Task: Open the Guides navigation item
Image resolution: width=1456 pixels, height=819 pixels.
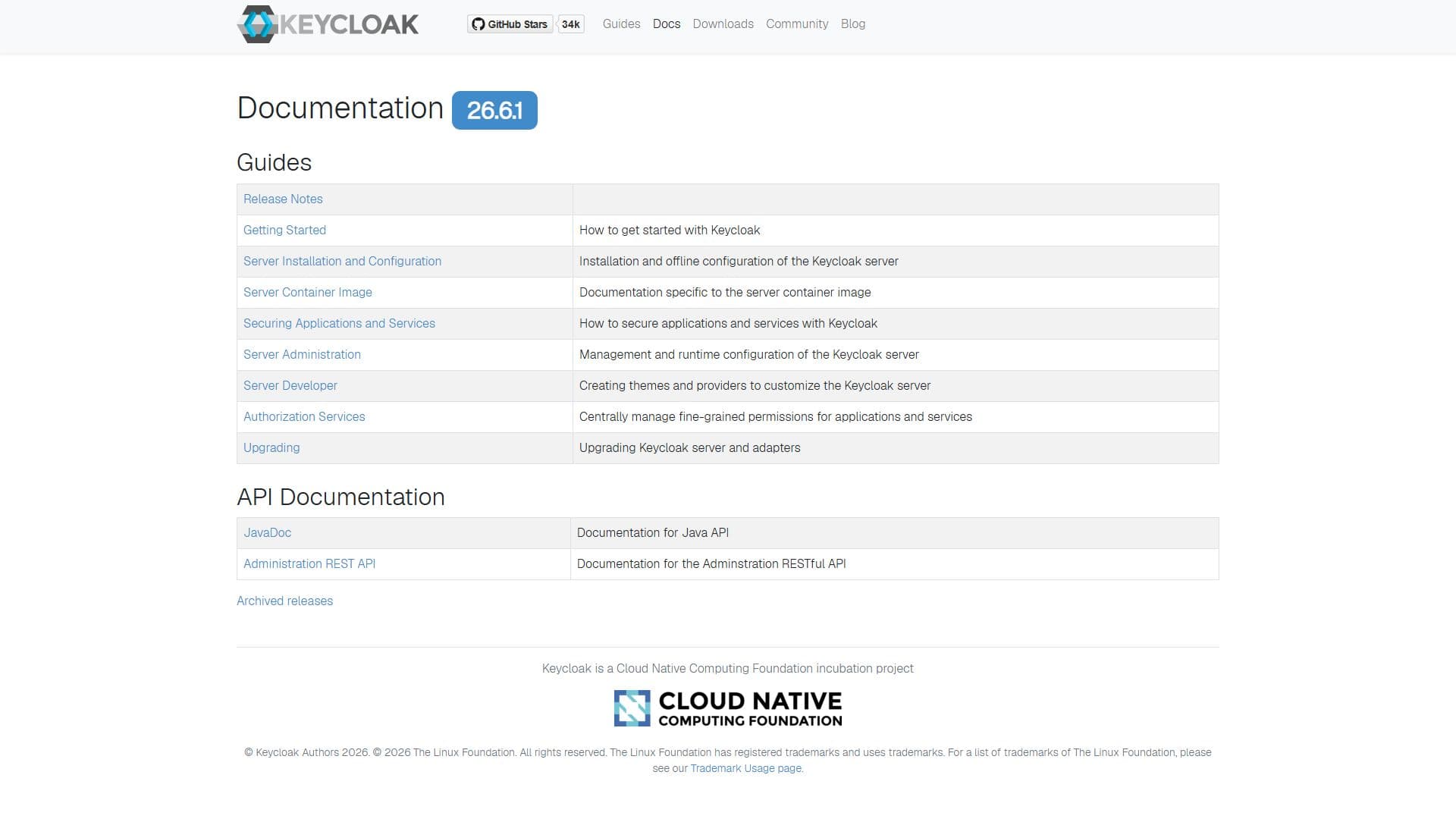Action: click(x=621, y=24)
